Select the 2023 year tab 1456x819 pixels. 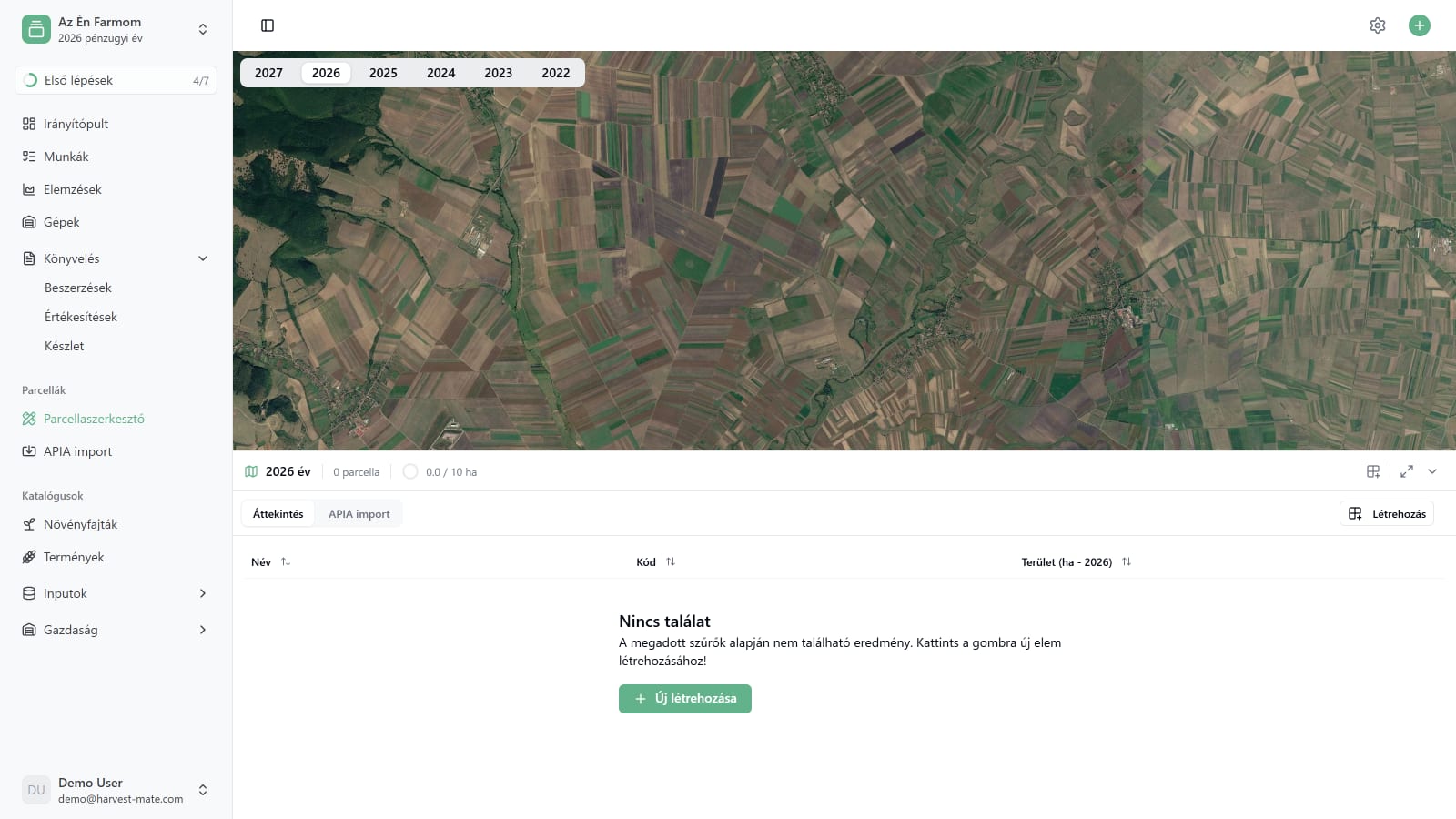tap(498, 73)
